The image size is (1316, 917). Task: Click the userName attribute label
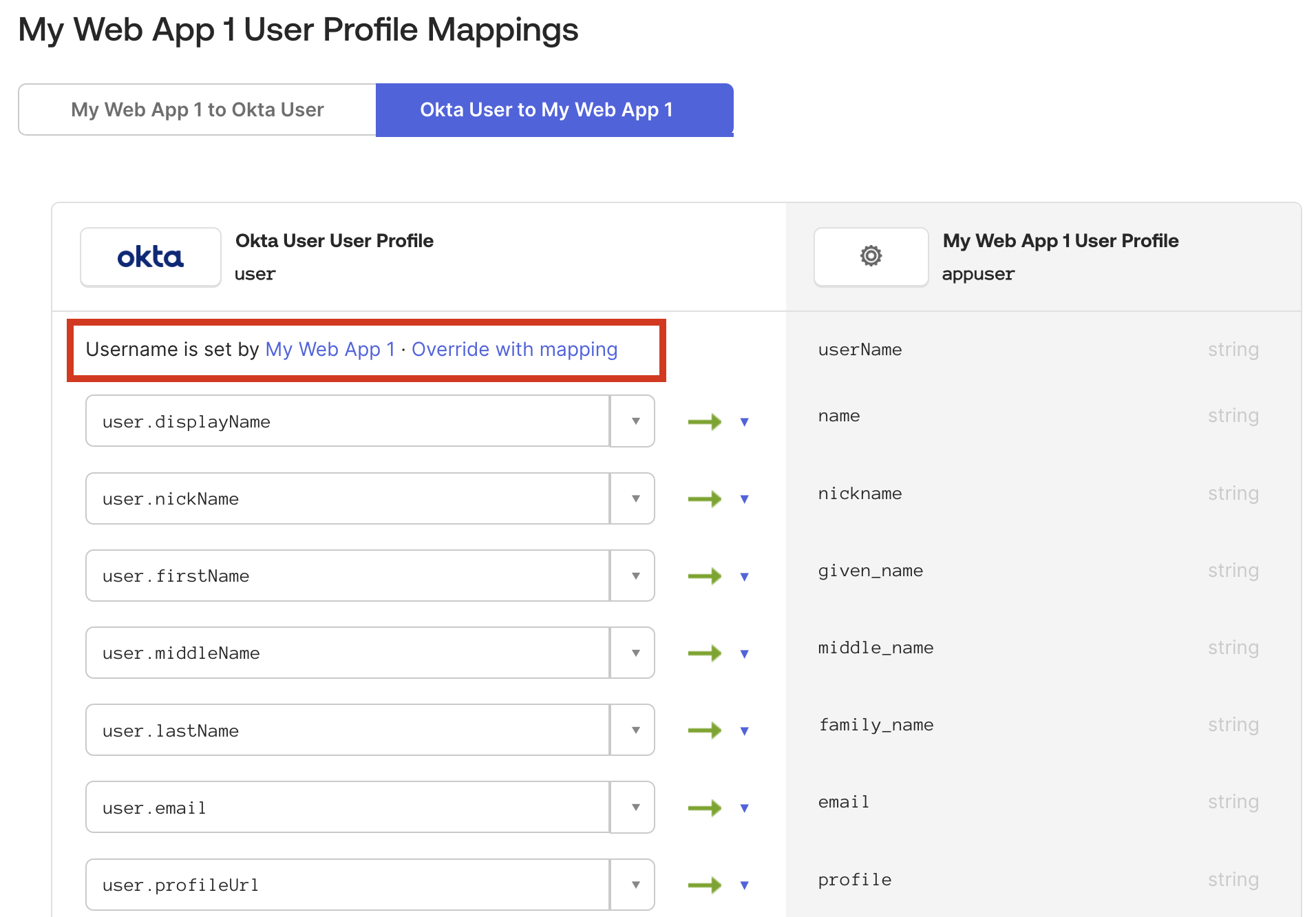tap(860, 350)
